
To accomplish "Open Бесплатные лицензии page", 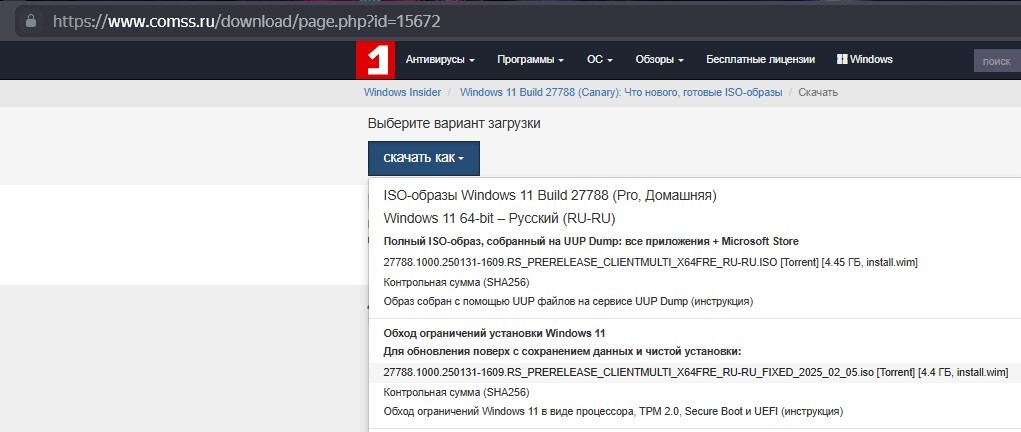I will pos(761,59).
